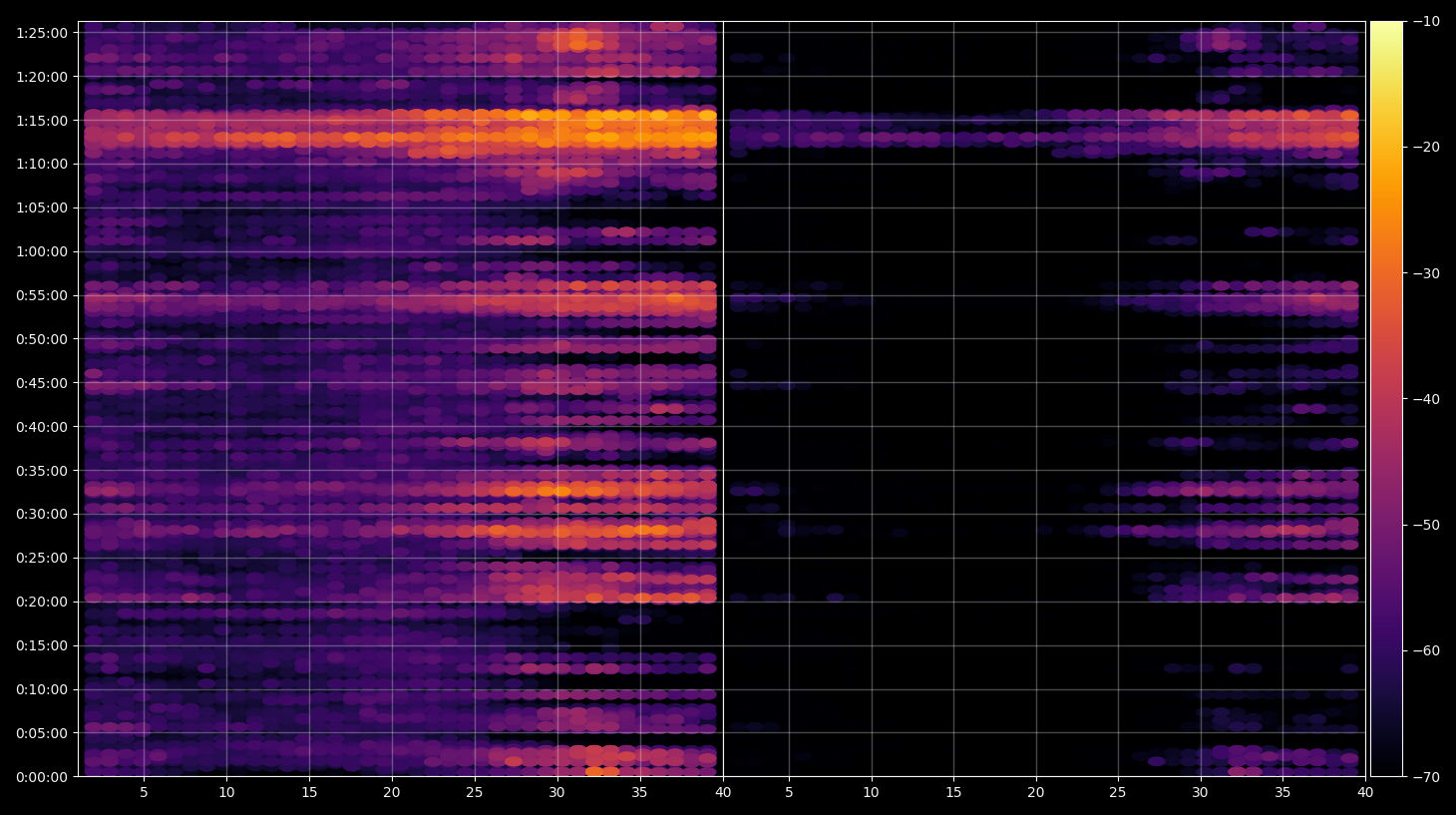Image resolution: width=1456 pixels, height=815 pixels.
Task: Click x-axis tick 5 under the right heatmap
Action: [789, 793]
